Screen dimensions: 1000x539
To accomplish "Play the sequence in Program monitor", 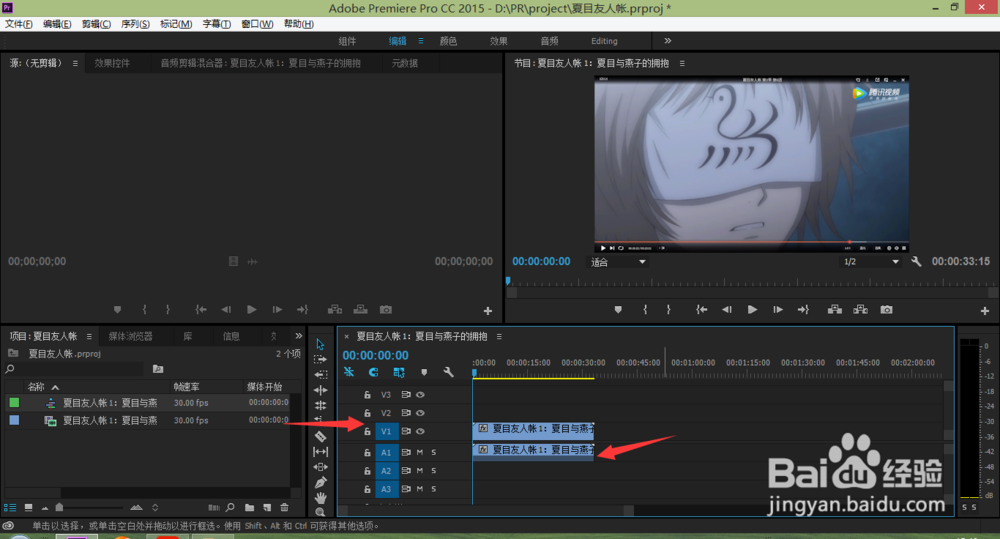I will click(x=753, y=309).
